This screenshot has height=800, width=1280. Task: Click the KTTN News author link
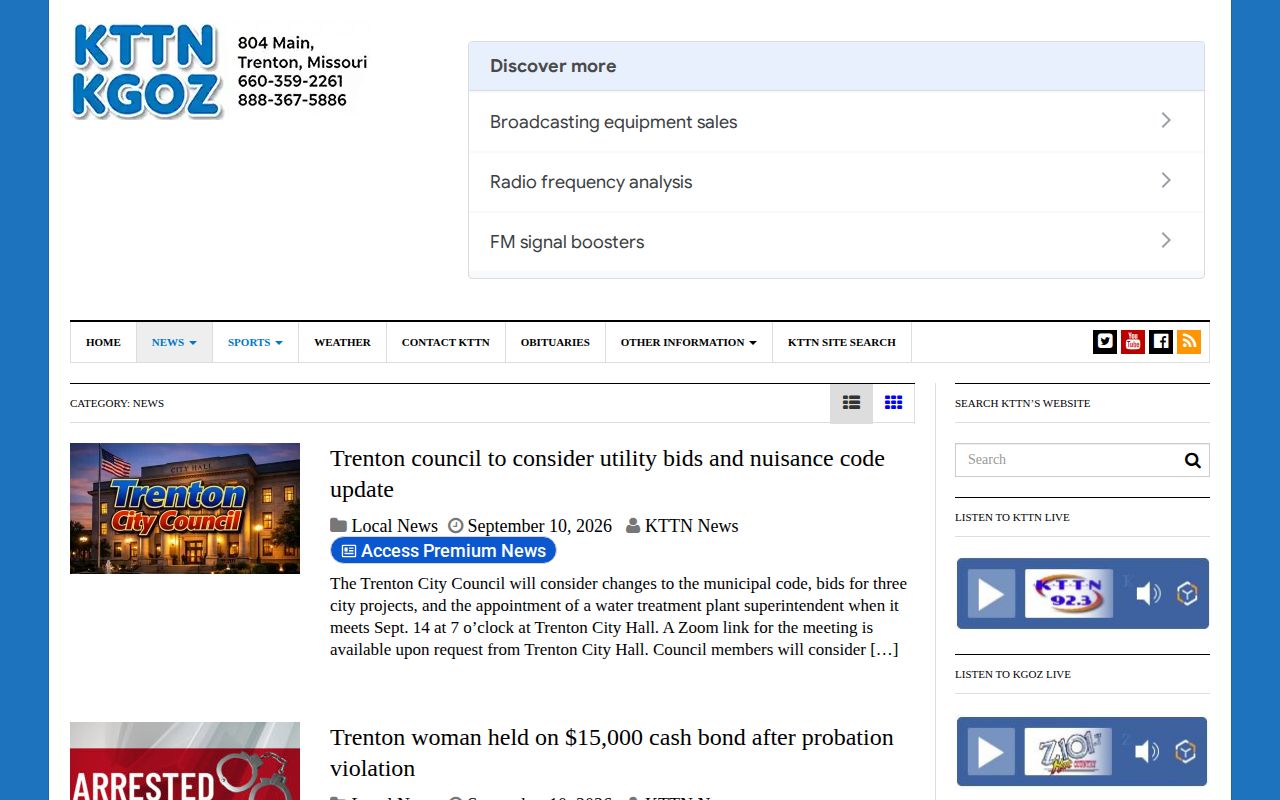coord(691,526)
